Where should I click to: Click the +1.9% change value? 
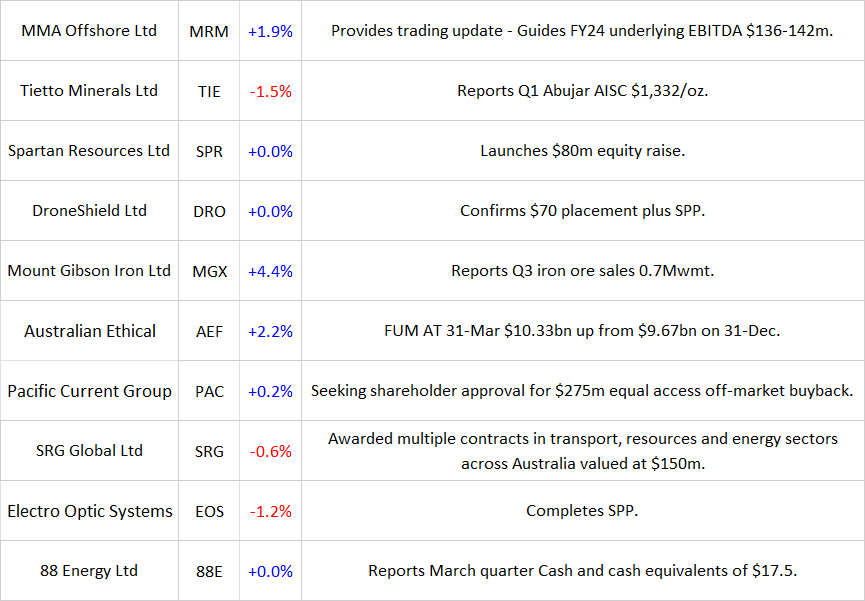coord(270,31)
